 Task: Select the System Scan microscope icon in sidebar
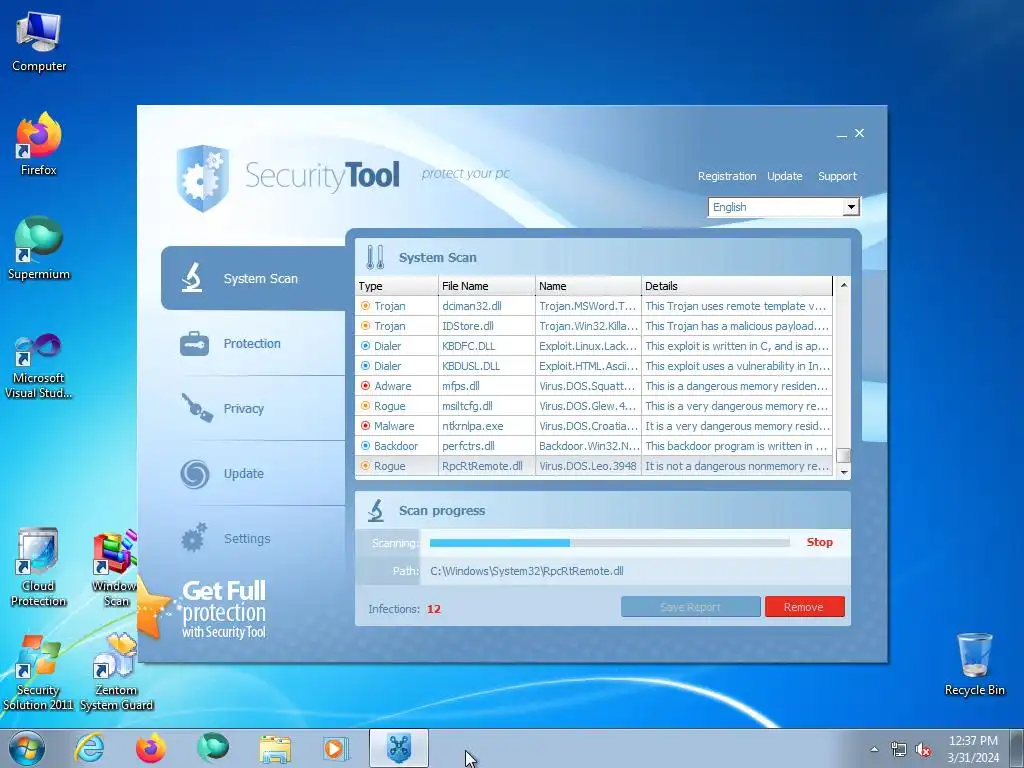pyautogui.click(x=191, y=278)
